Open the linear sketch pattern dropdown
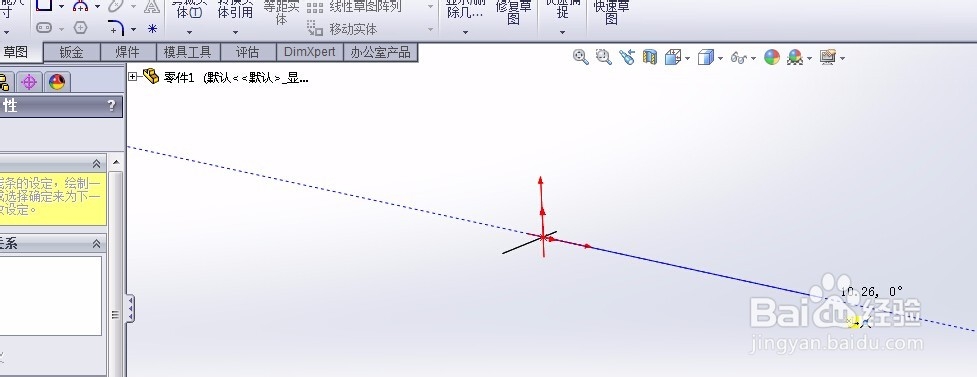The height and width of the screenshot is (377, 977). tap(430, 7)
